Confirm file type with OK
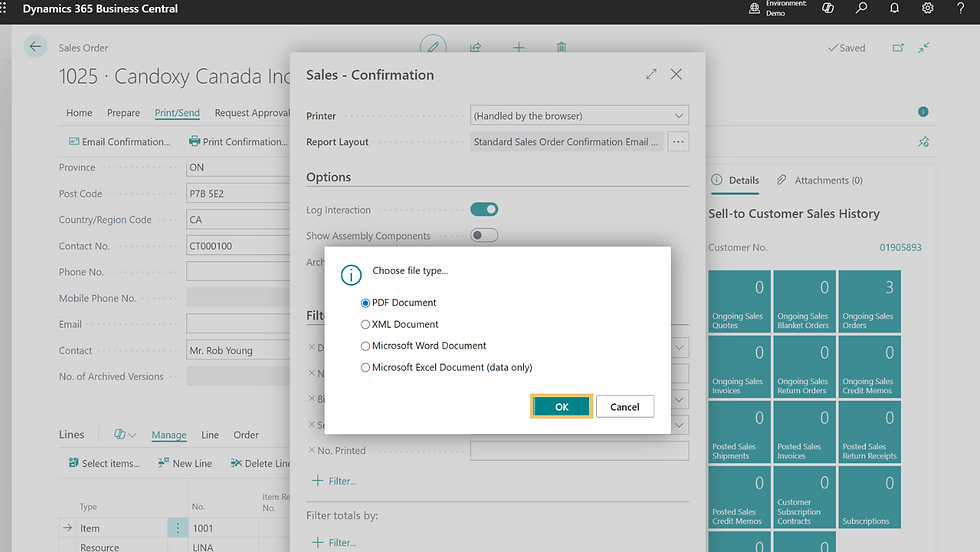 pyautogui.click(x=561, y=406)
